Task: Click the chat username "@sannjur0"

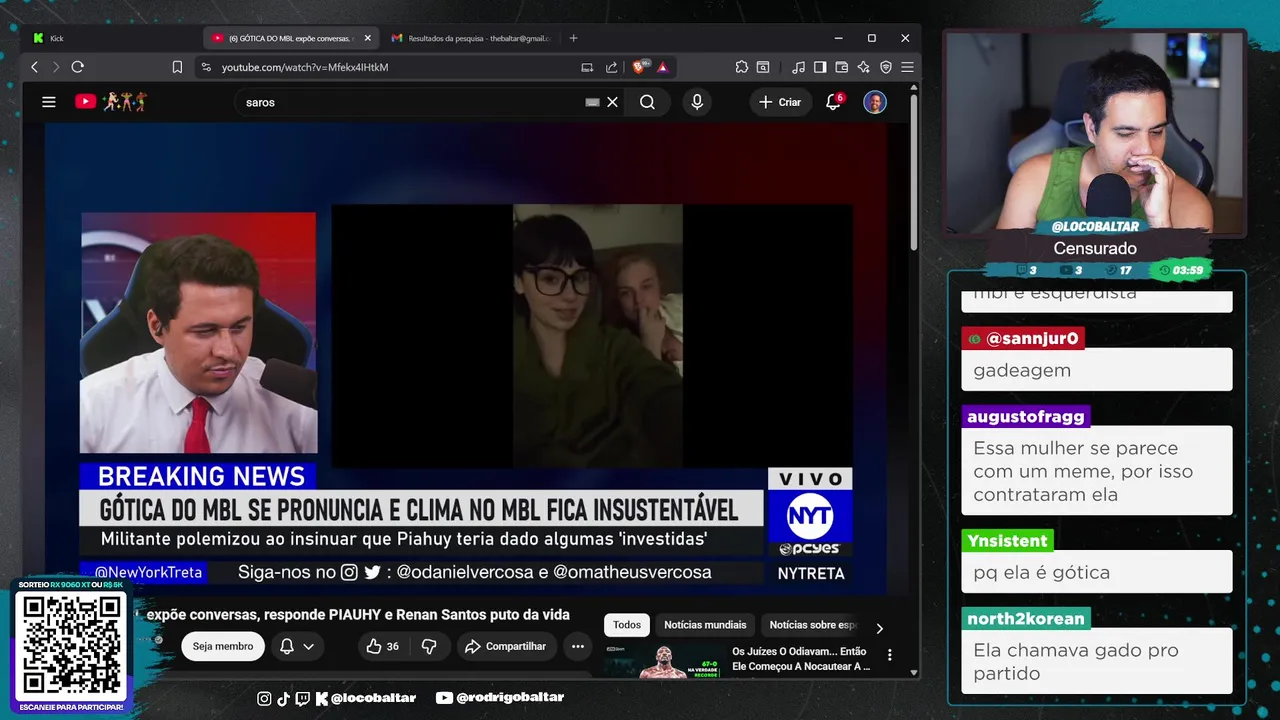Action: (1023, 338)
